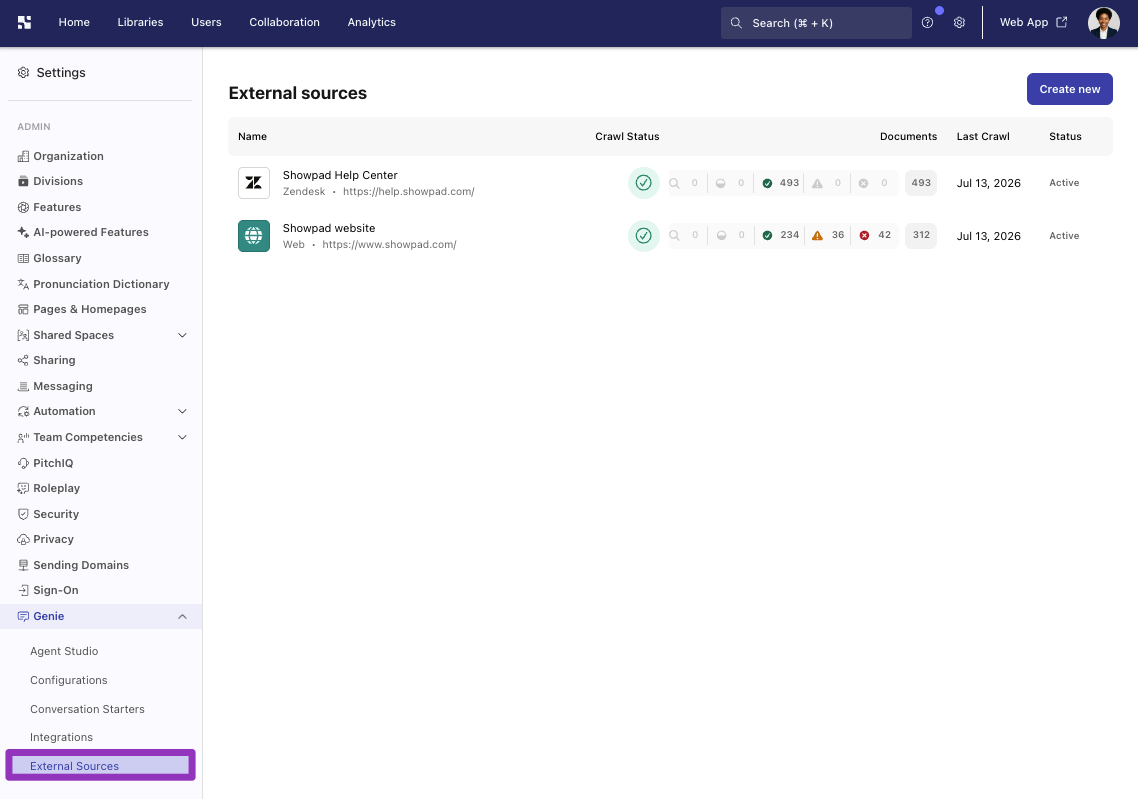Click the crawl complete checkmark for Showpad website
Viewport: 1138px width, 799px height.
643,236
